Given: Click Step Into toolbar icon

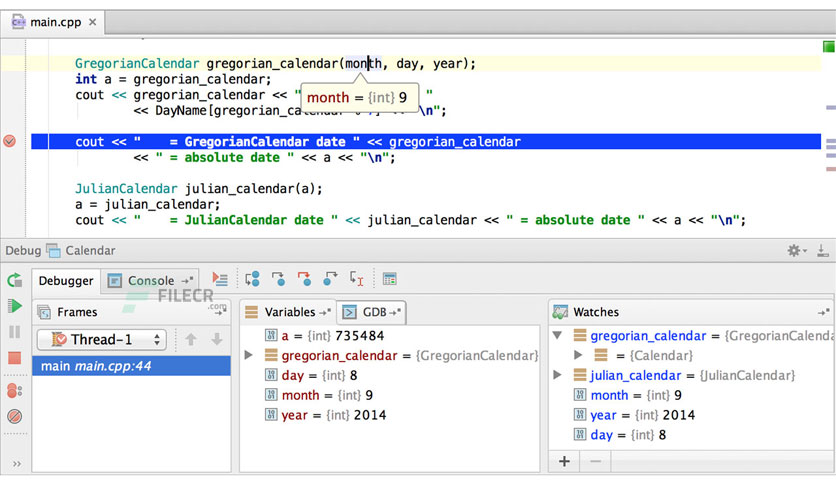Looking at the screenshot, I should coord(278,279).
